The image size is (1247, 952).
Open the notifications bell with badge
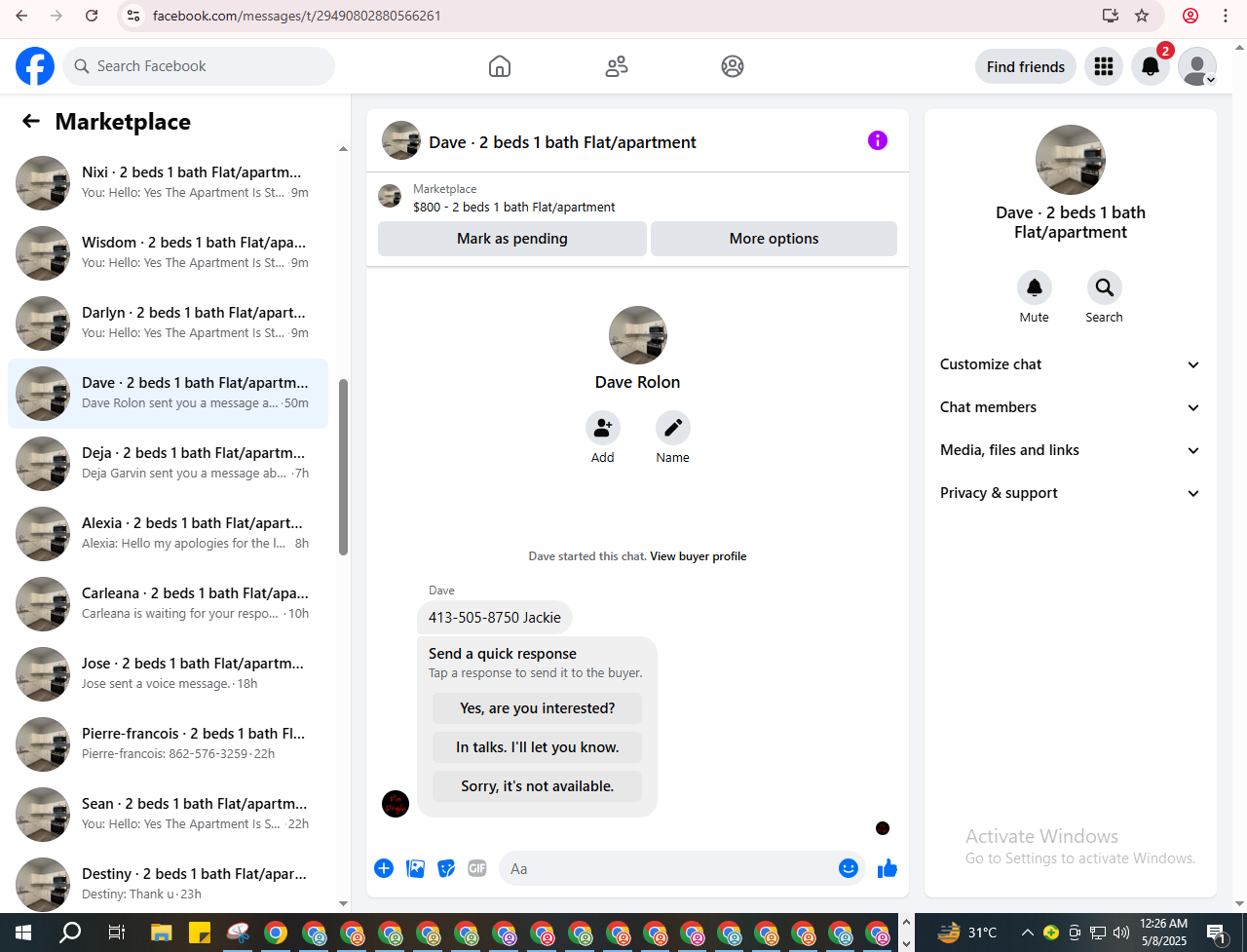tap(1151, 66)
